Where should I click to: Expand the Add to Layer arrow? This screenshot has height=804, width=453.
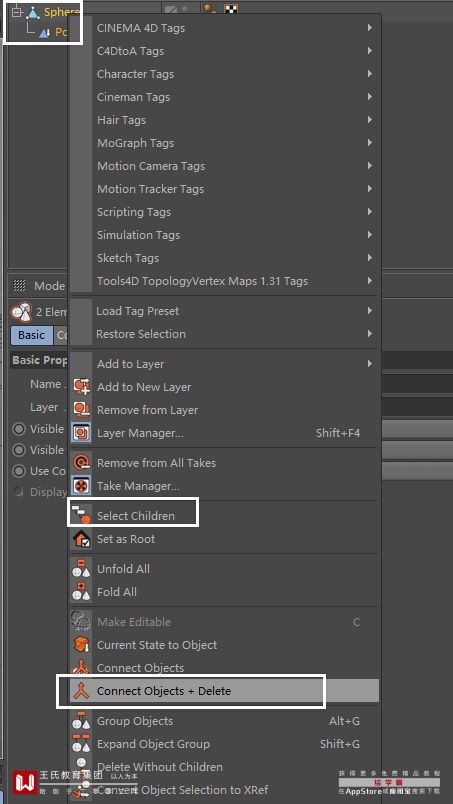pos(369,364)
